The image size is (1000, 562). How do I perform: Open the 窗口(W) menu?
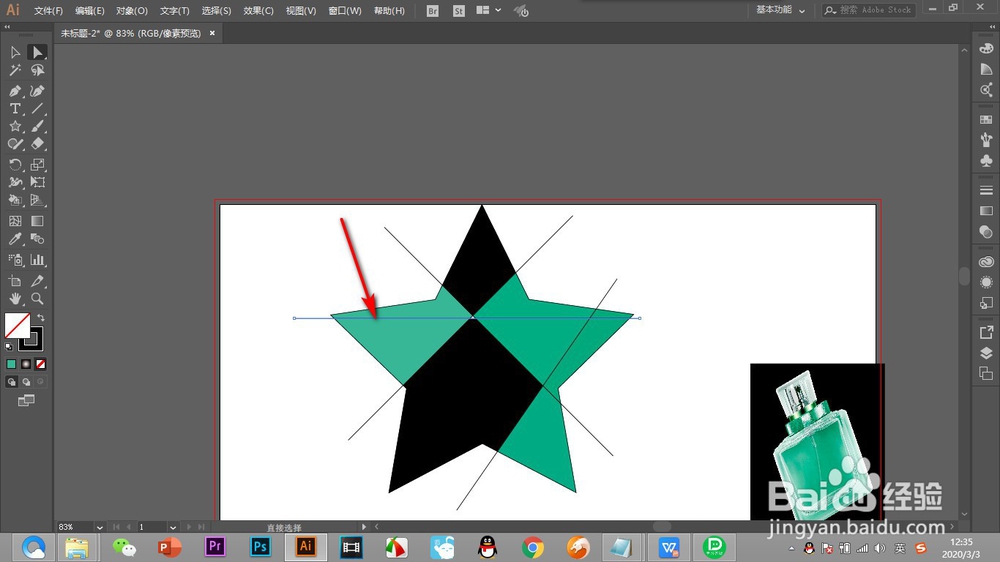click(344, 11)
